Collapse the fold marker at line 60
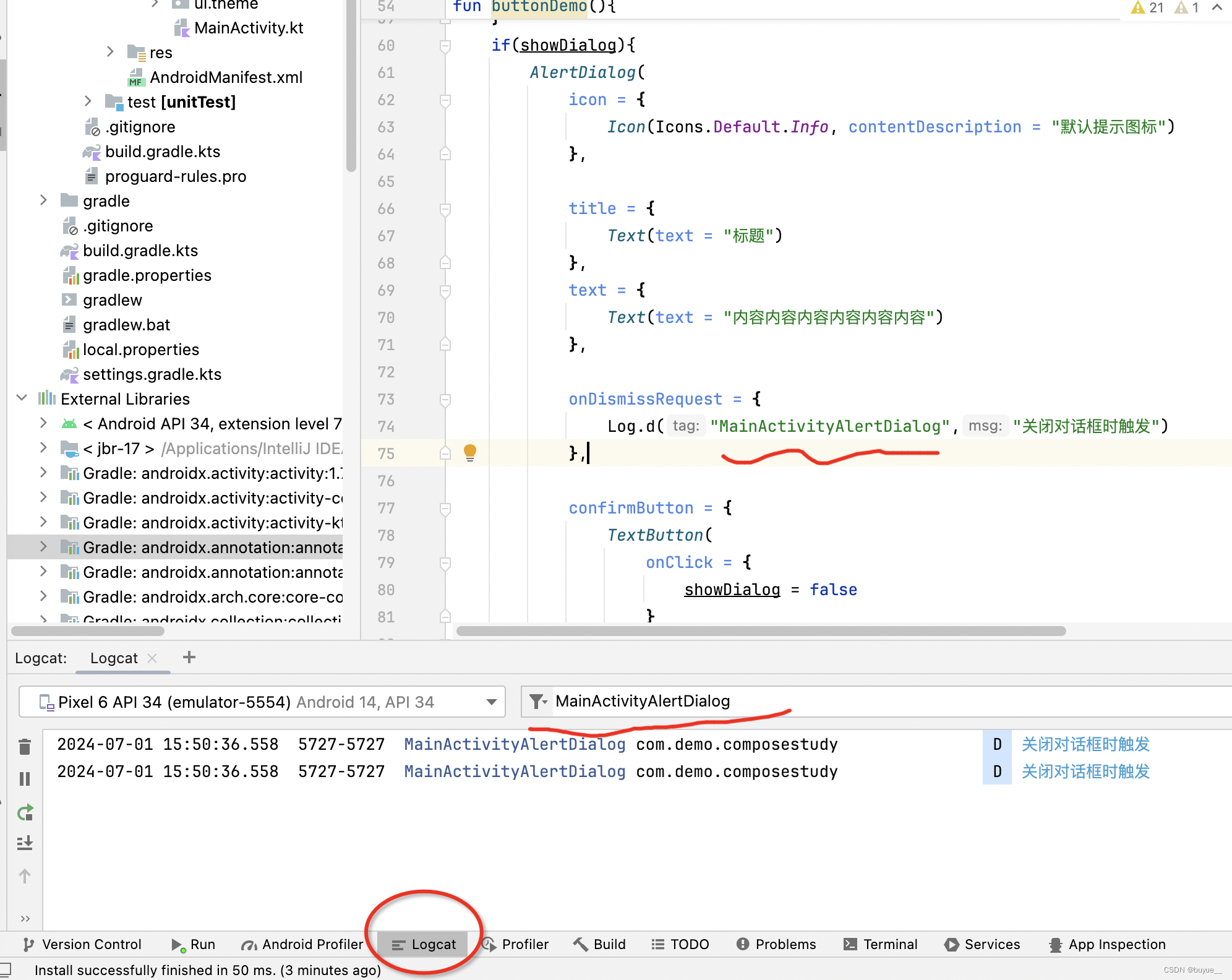 pos(445,45)
